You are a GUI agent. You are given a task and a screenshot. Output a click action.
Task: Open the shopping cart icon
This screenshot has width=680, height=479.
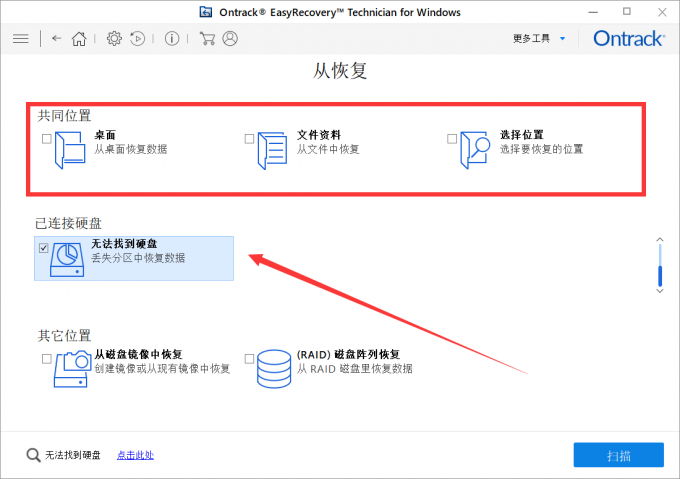(x=207, y=39)
